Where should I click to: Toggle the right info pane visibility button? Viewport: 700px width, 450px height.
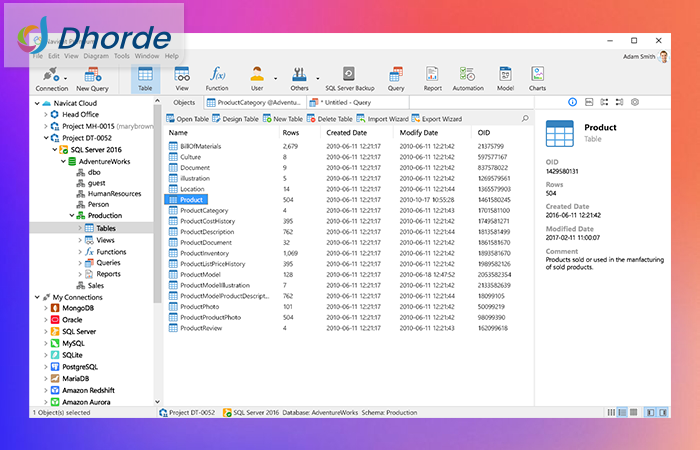[x=664, y=412]
